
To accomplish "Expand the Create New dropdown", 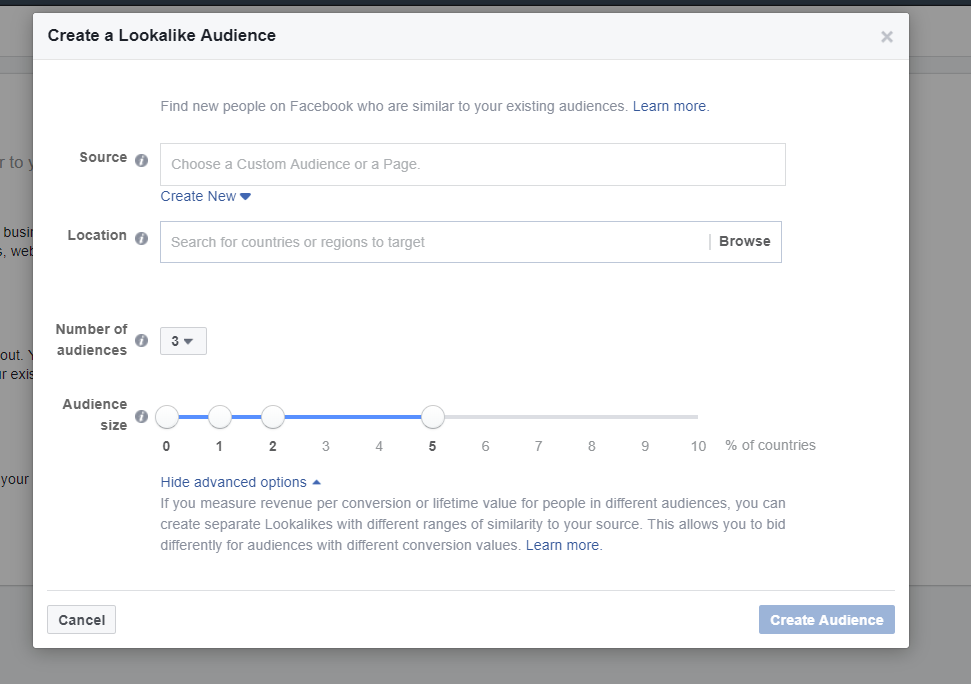I will click(x=205, y=196).
